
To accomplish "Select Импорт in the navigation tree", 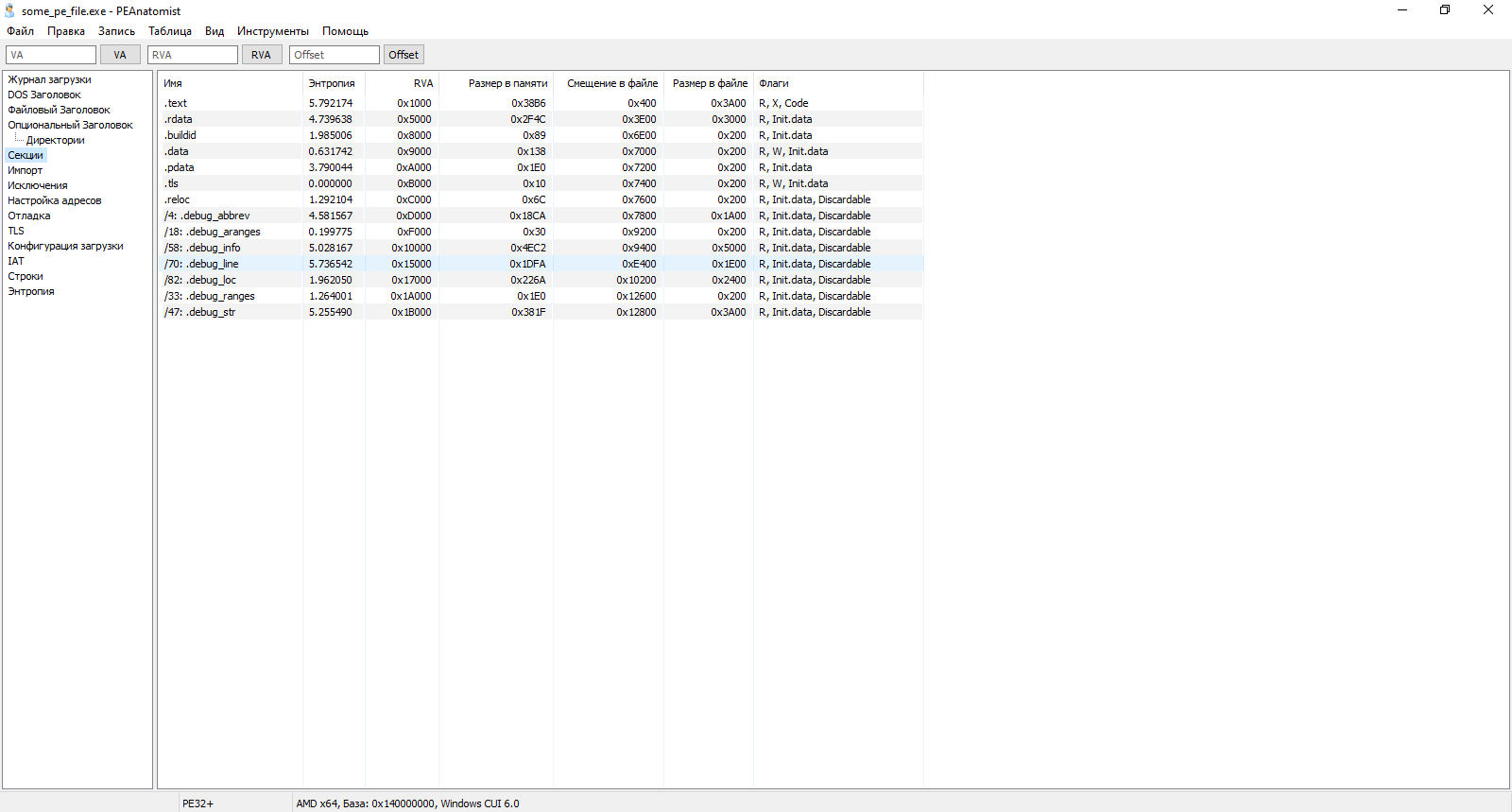I will 26,170.
